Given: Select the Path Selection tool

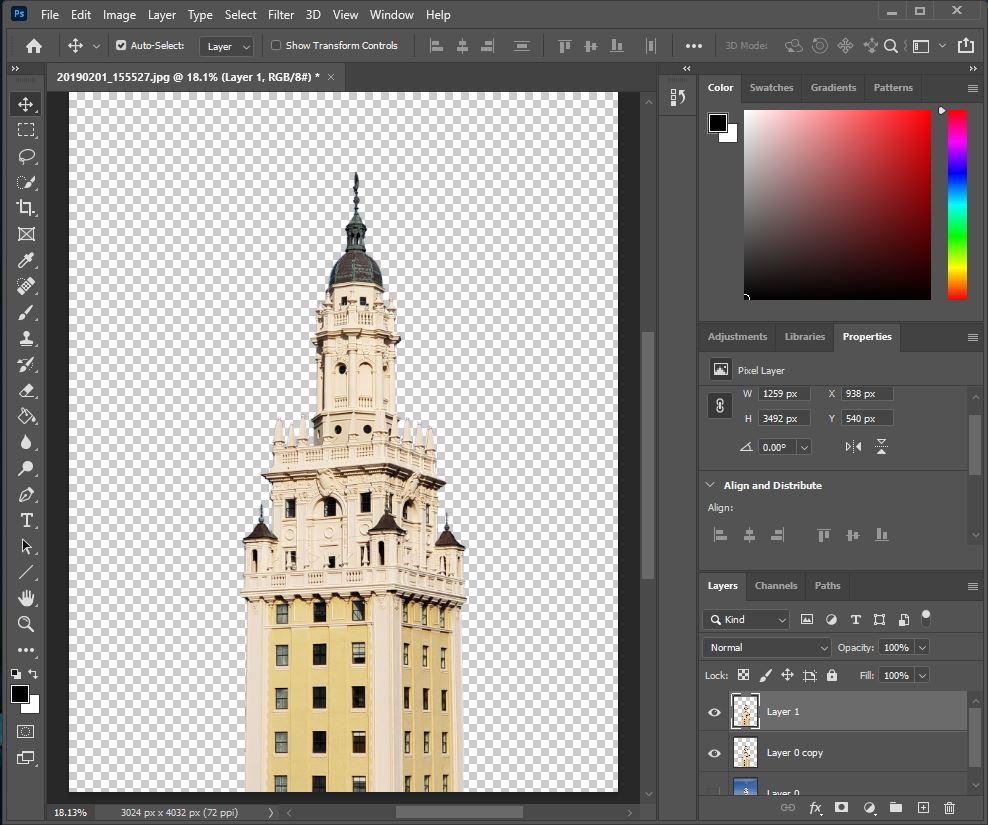Looking at the screenshot, I should click(x=26, y=546).
